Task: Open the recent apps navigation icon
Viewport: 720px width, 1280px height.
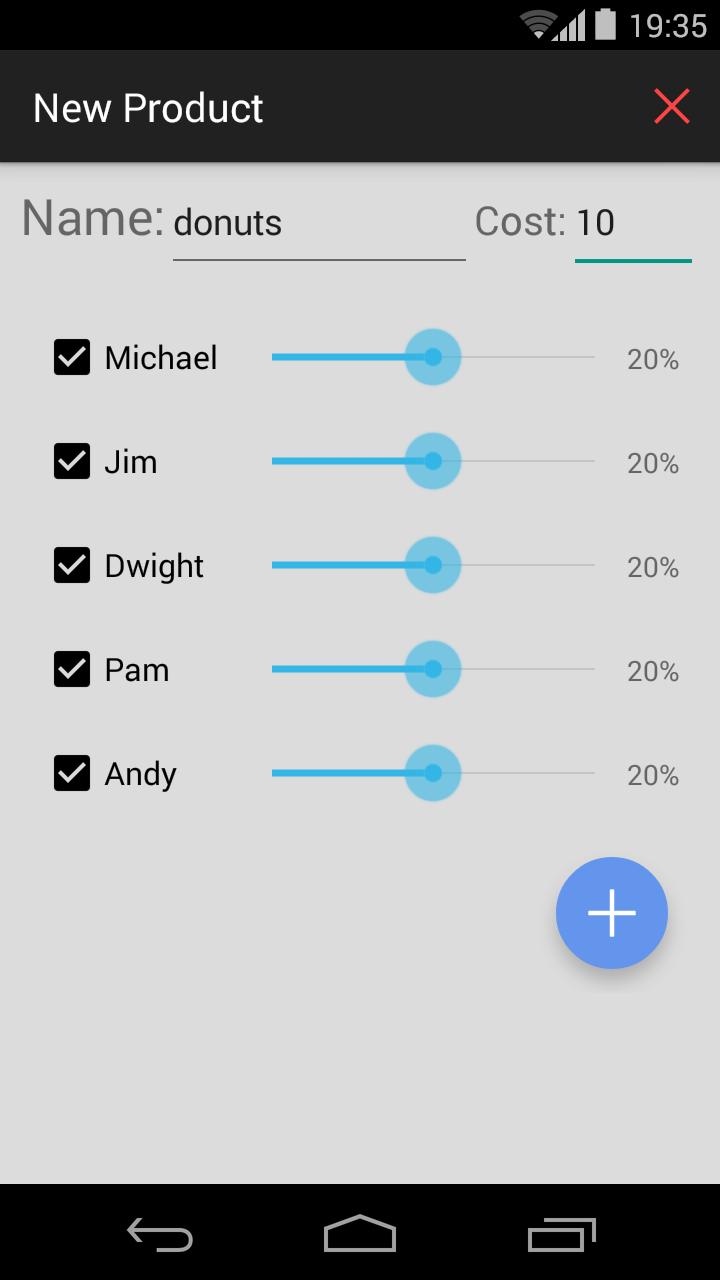Action: coord(561,1235)
